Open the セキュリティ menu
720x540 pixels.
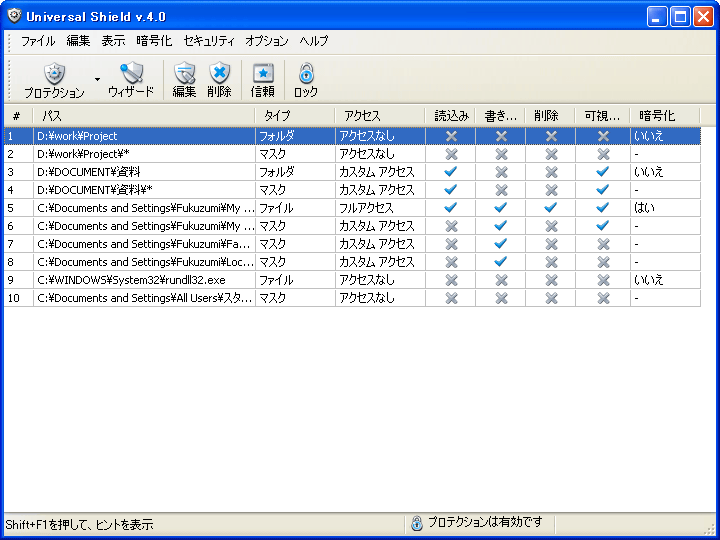[209, 41]
